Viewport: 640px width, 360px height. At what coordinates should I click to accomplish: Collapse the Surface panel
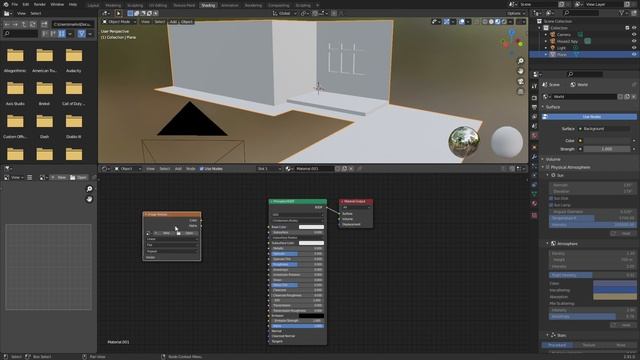552,107
